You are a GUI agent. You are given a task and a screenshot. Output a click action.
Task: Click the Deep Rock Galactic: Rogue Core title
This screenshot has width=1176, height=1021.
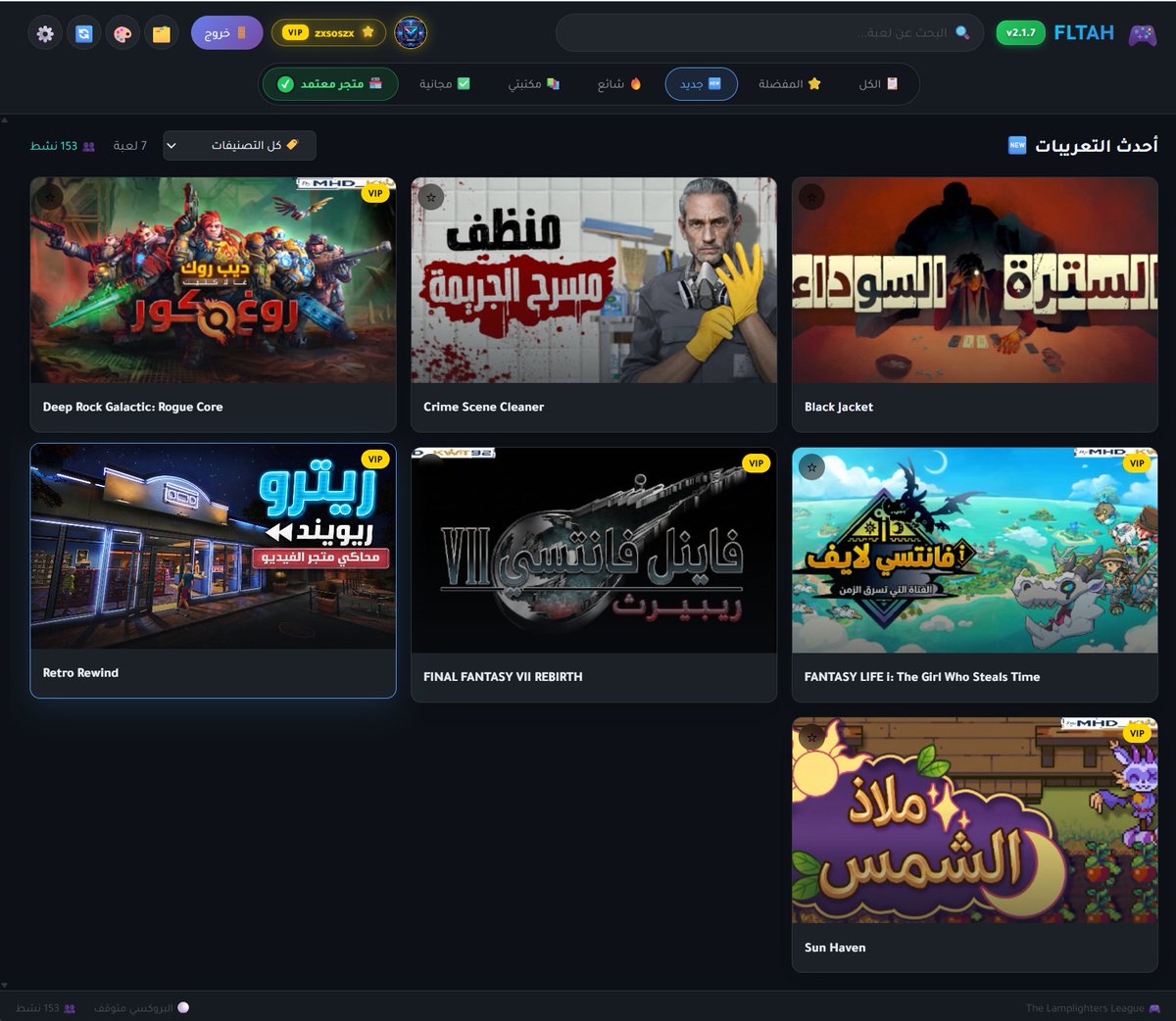[132, 407]
